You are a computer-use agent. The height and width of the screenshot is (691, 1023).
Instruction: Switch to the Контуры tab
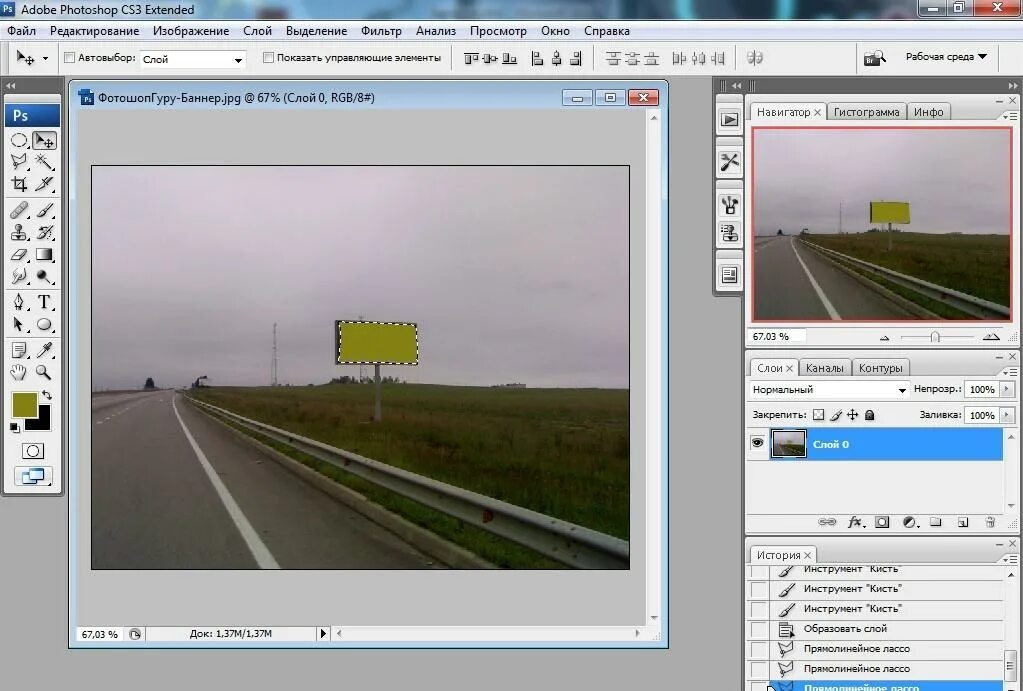click(x=881, y=368)
